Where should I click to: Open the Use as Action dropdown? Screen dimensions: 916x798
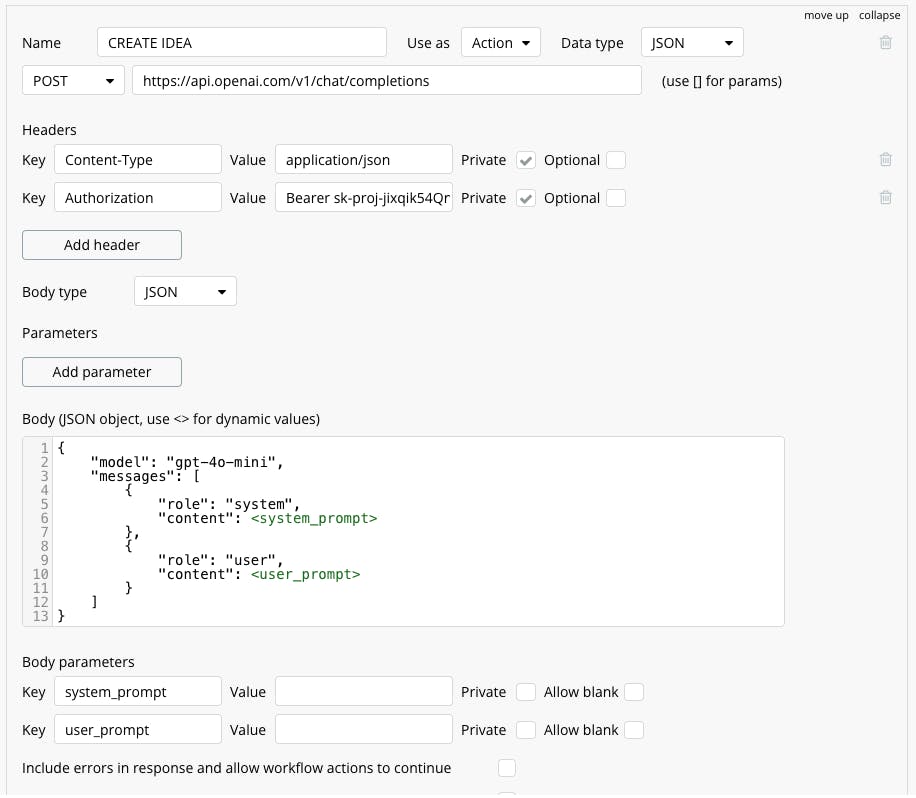tap(501, 43)
